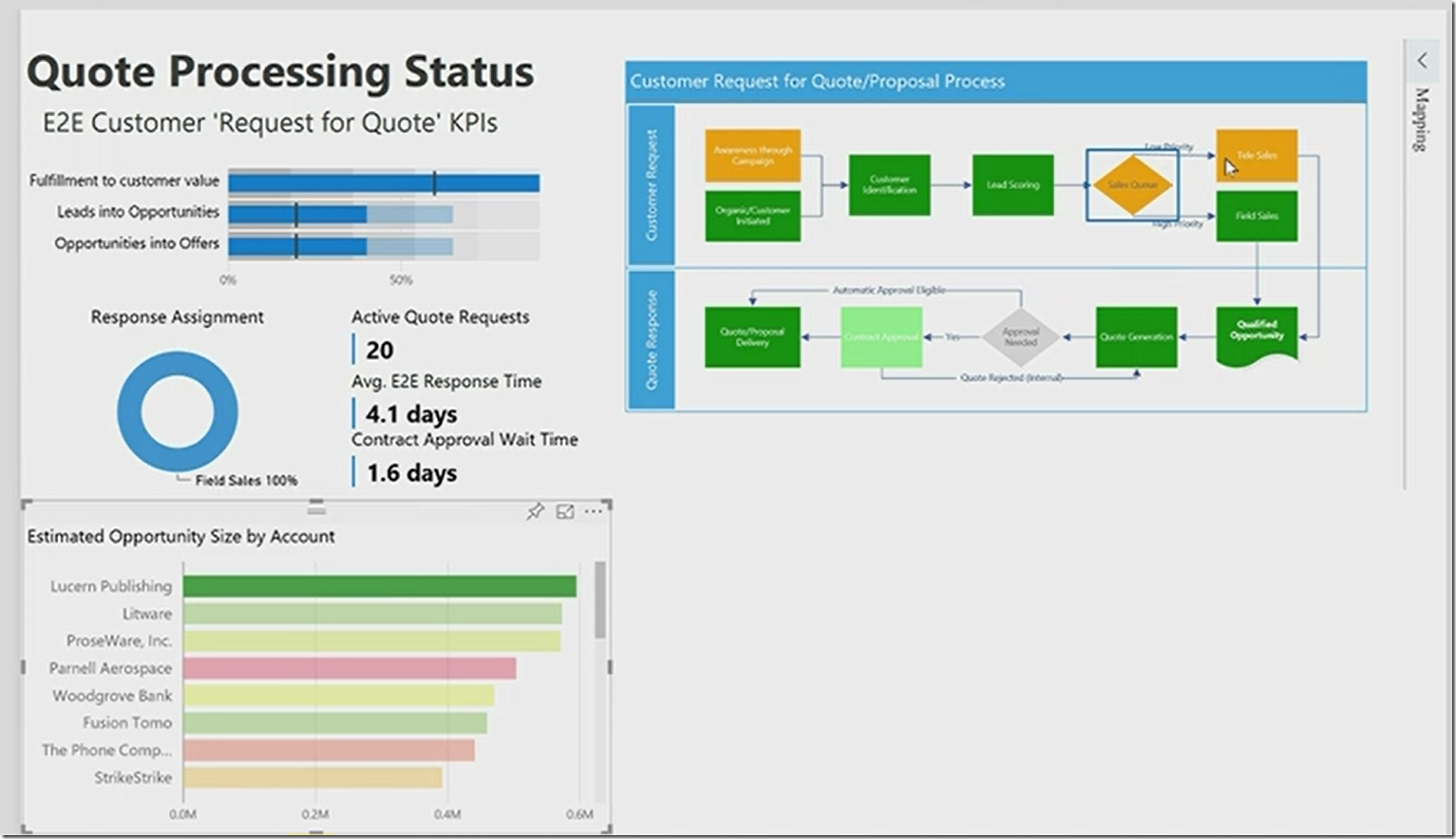Select the Fusion Tomo bar
The height and width of the screenshot is (839, 1456).
[x=335, y=722]
